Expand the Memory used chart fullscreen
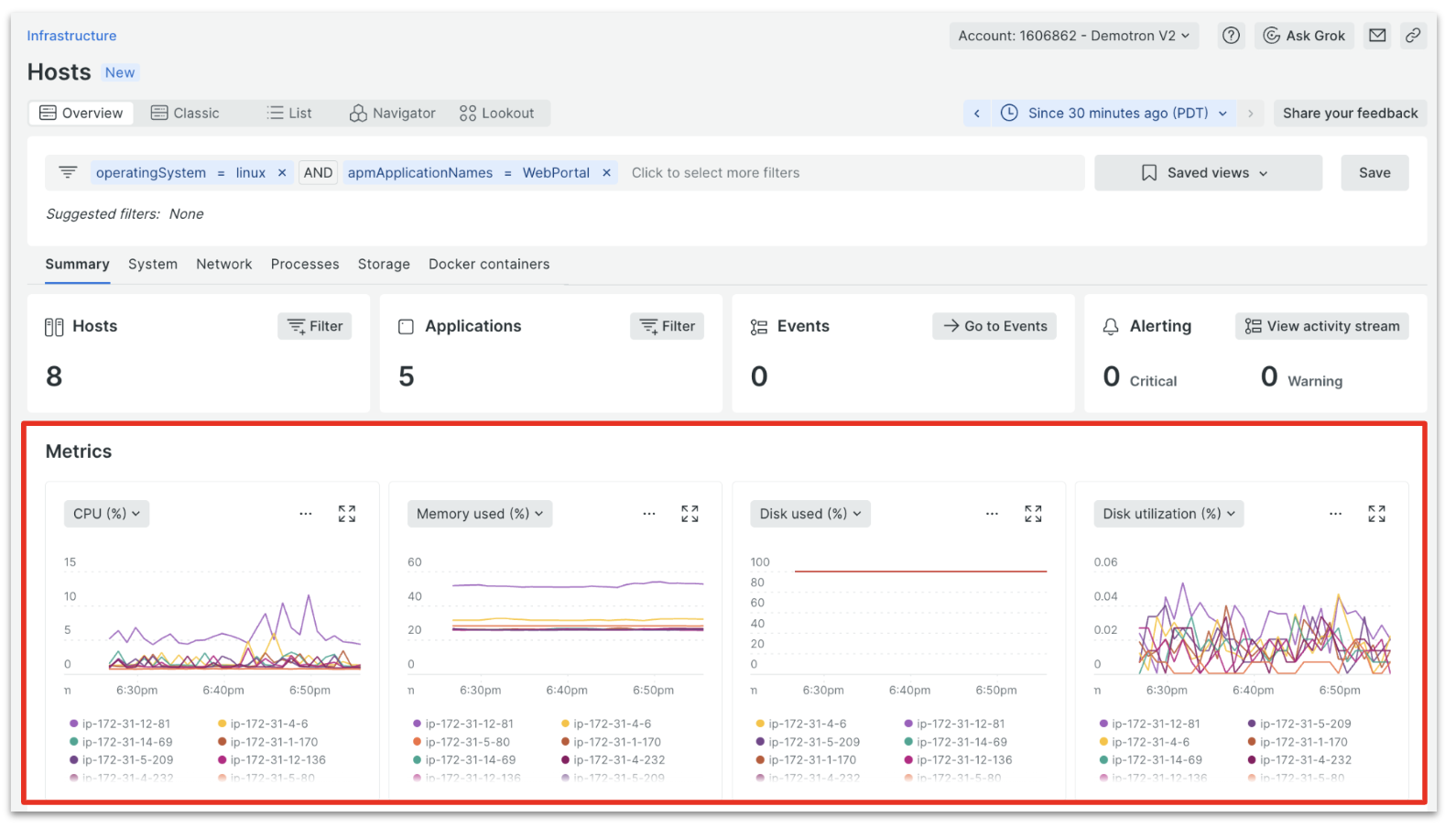Screen dimensions: 1456x828 coord(690,514)
